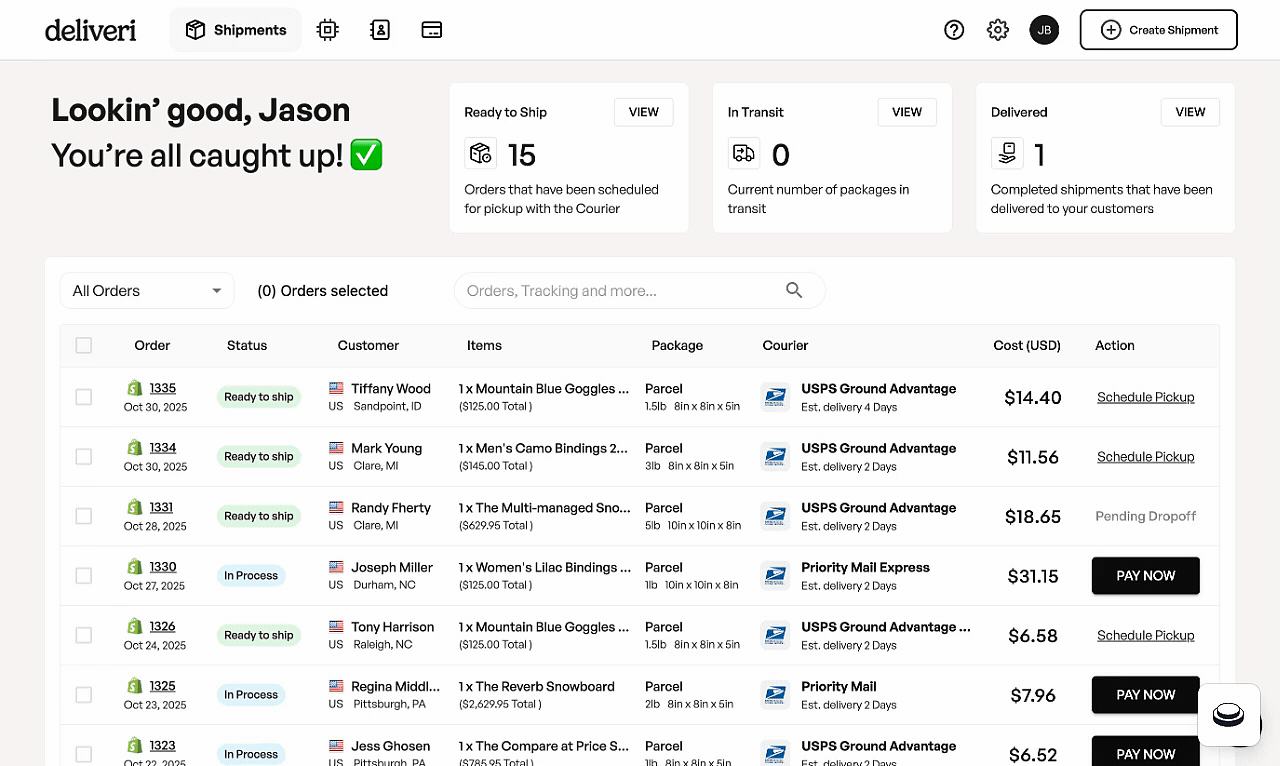The height and width of the screenshot is (766, 1280).
Task: Pay now for Joseph Miller's order
Action: 1146,576
